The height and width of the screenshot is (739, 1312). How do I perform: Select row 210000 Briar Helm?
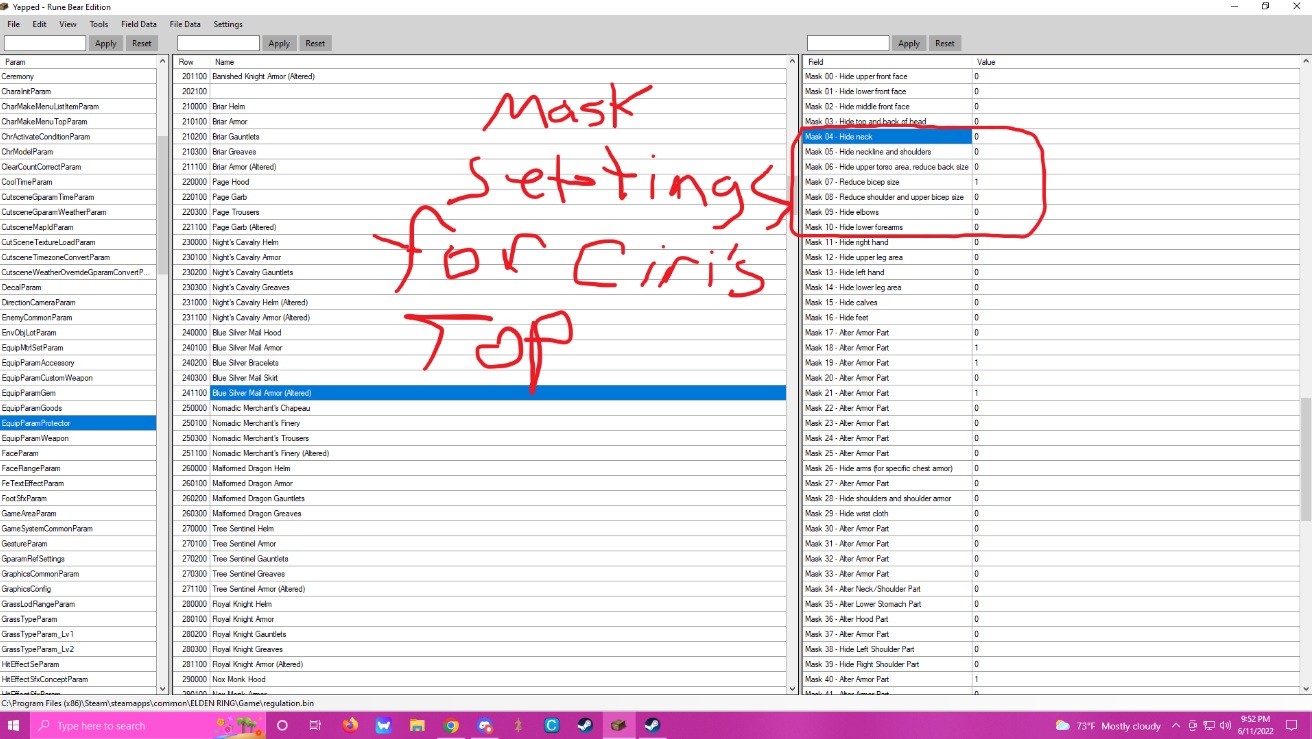pyautogui.click(x=480, y=106)
